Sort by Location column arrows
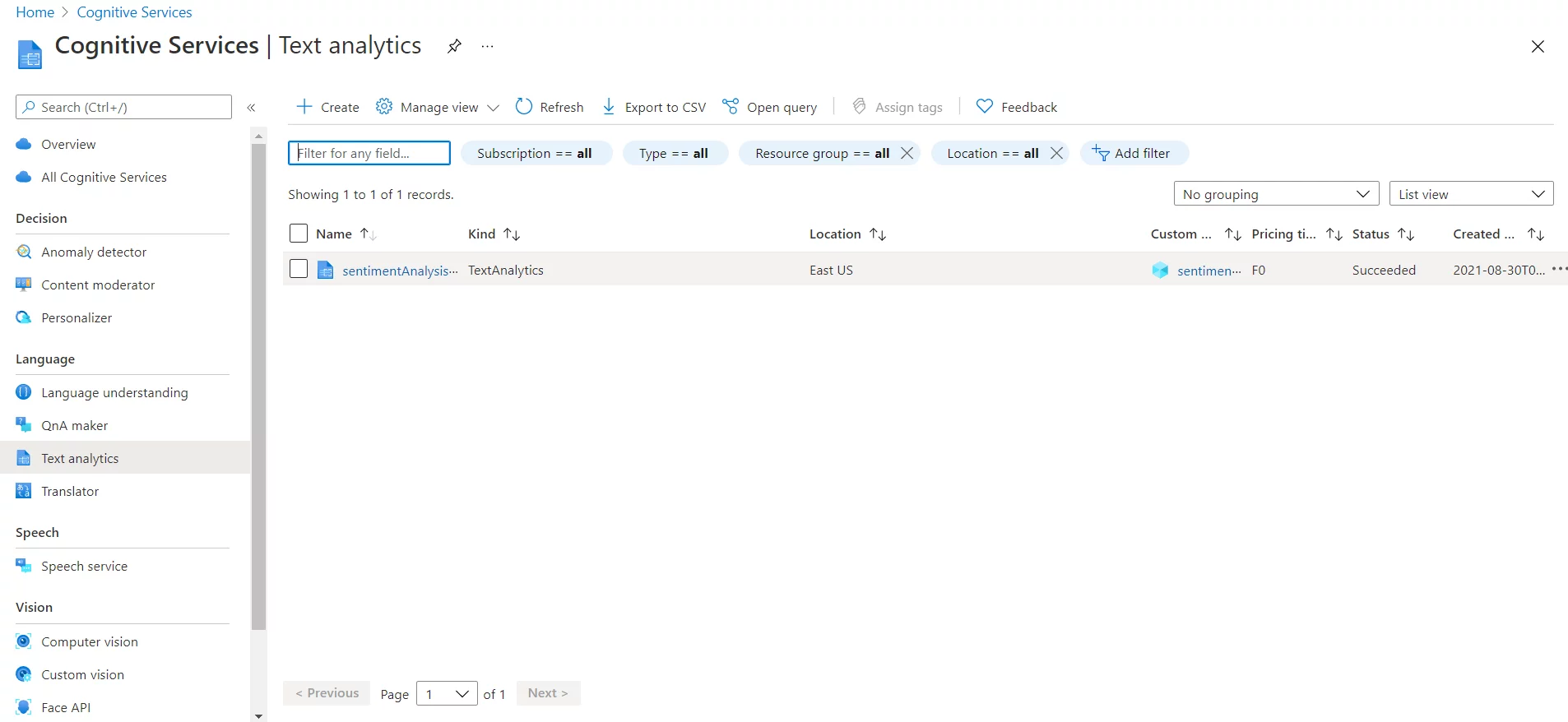Image resolution: width=1568 pixels, height=722 pixels. point(878,234)
